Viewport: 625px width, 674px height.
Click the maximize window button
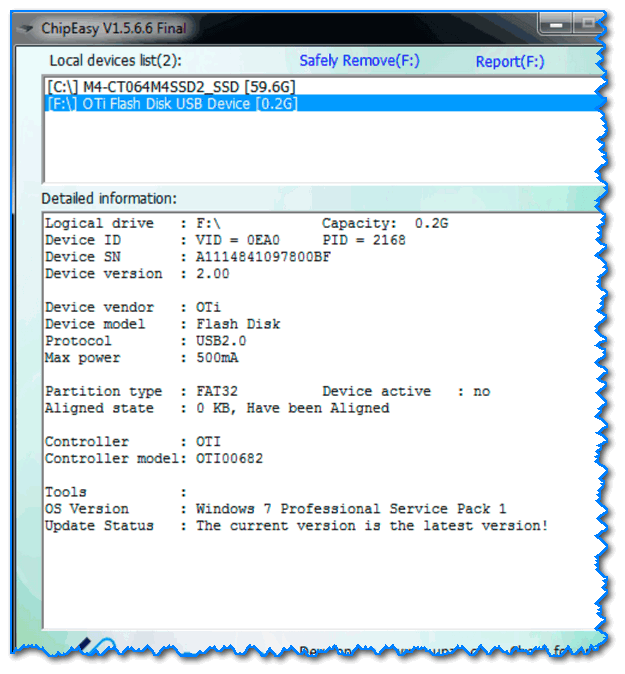588,23
